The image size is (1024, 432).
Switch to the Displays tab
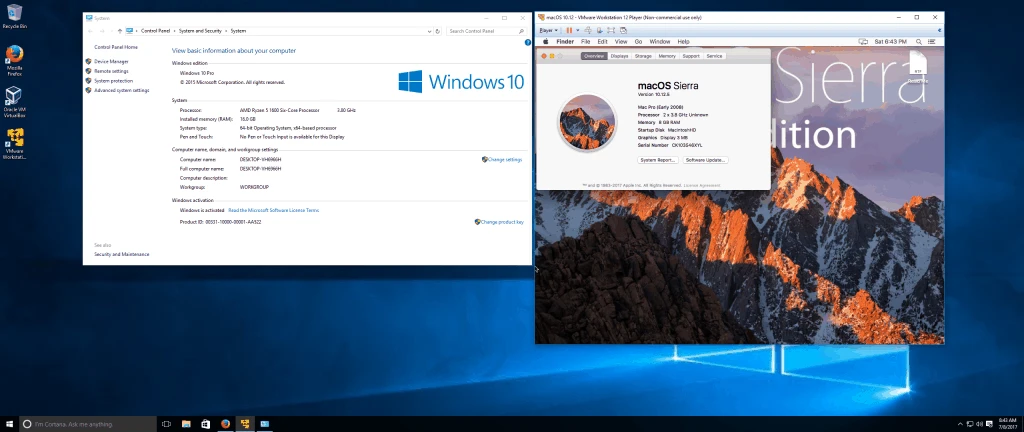click(619, 56)
